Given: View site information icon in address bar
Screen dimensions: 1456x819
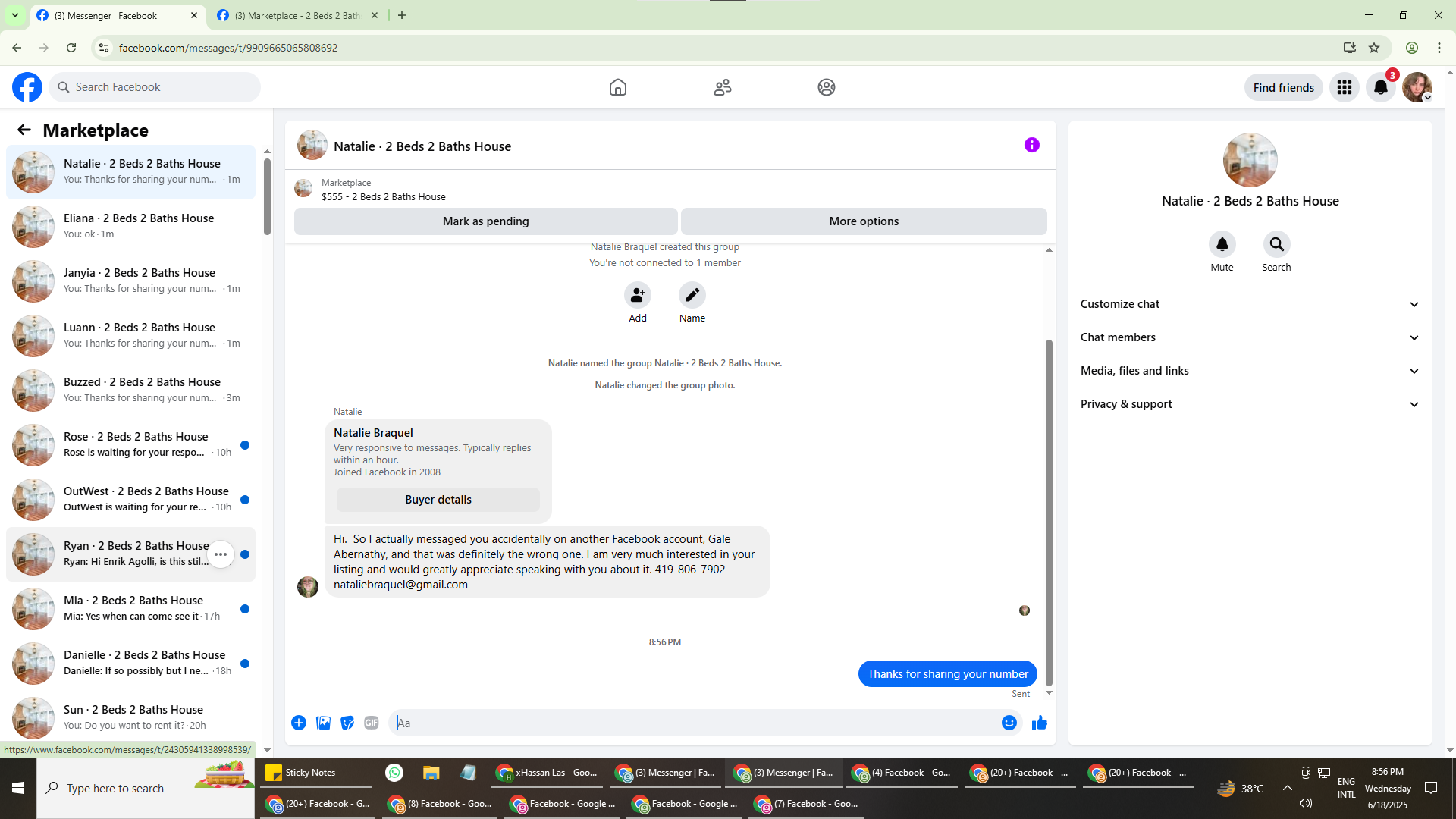Looking at the screenshot, I should (104, 48).
